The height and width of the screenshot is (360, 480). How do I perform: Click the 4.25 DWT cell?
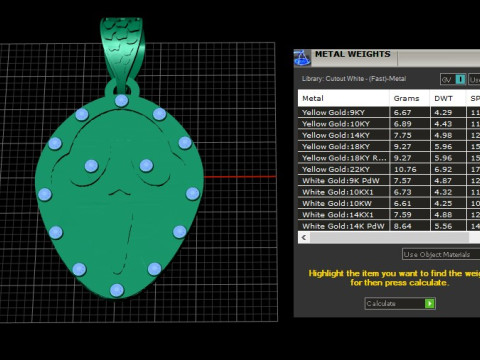(x=448, y=203)
